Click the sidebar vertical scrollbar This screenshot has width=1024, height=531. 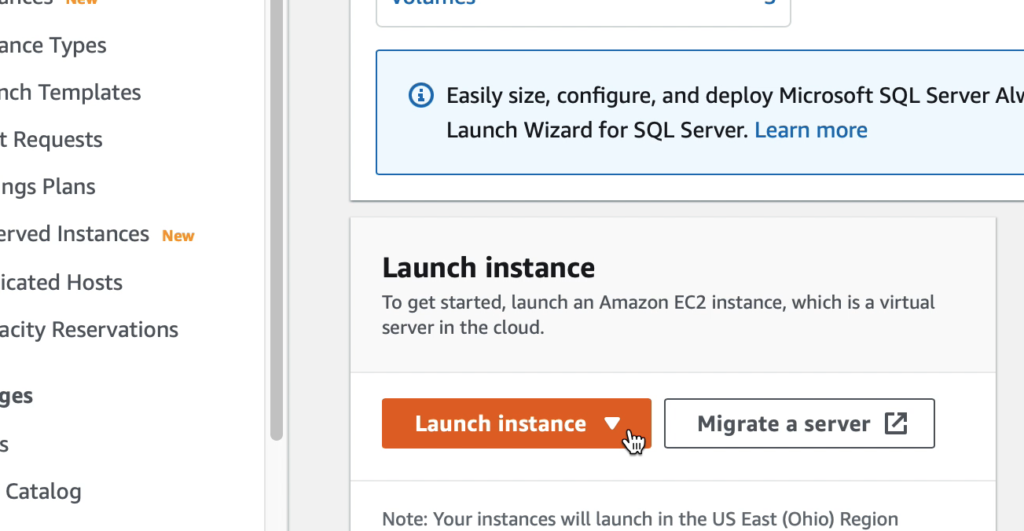click(277, 220)
